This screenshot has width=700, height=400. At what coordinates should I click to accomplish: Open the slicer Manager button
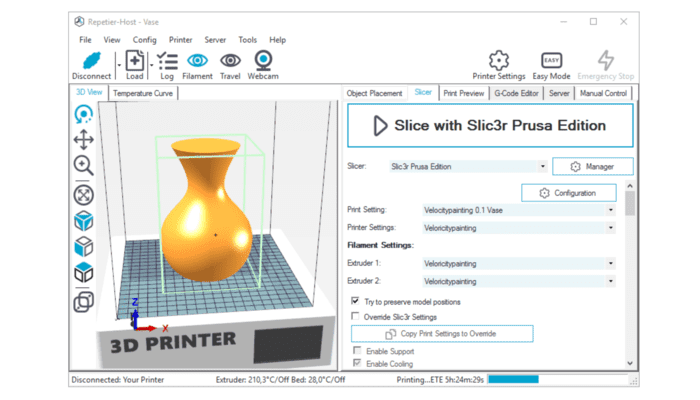coord(592,167)
